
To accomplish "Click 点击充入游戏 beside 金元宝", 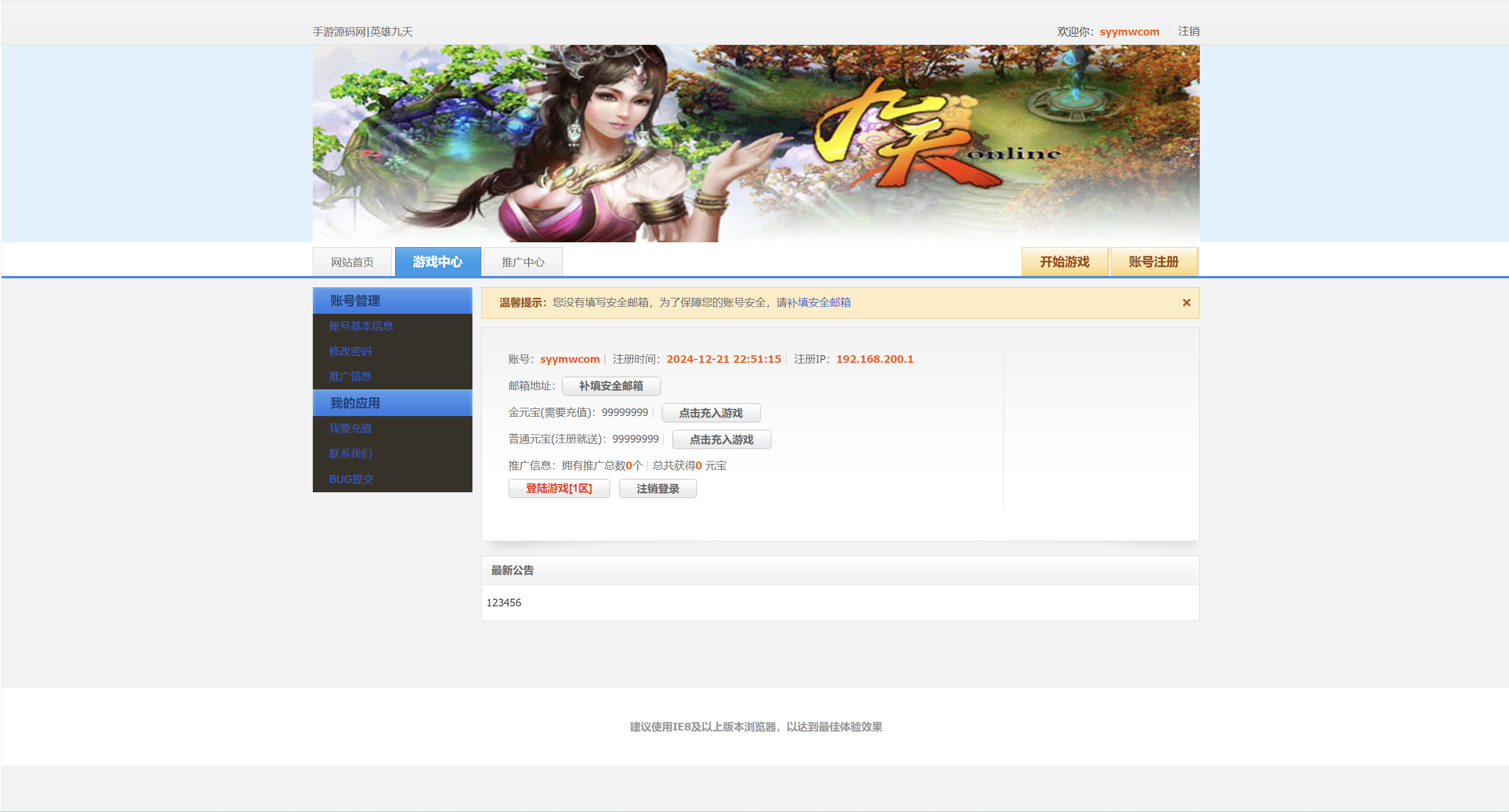I will click(x=711, y=413).
